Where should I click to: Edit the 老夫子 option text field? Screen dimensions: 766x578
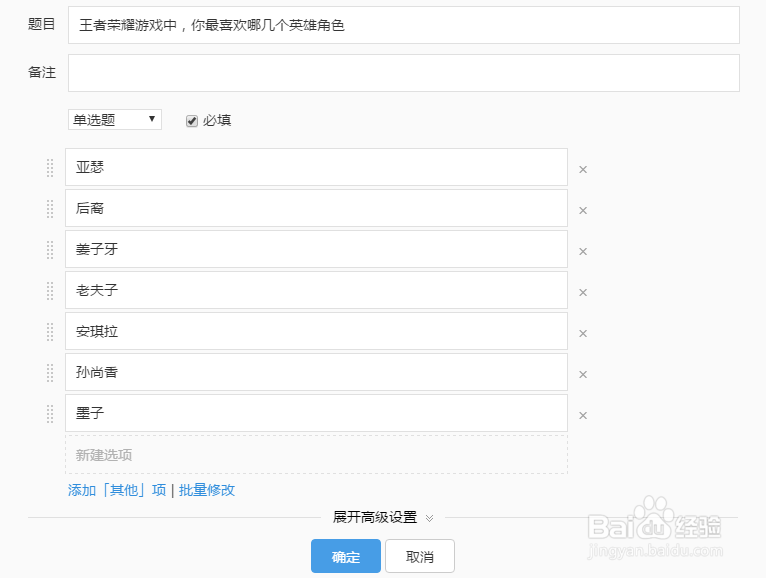[316, 290]
